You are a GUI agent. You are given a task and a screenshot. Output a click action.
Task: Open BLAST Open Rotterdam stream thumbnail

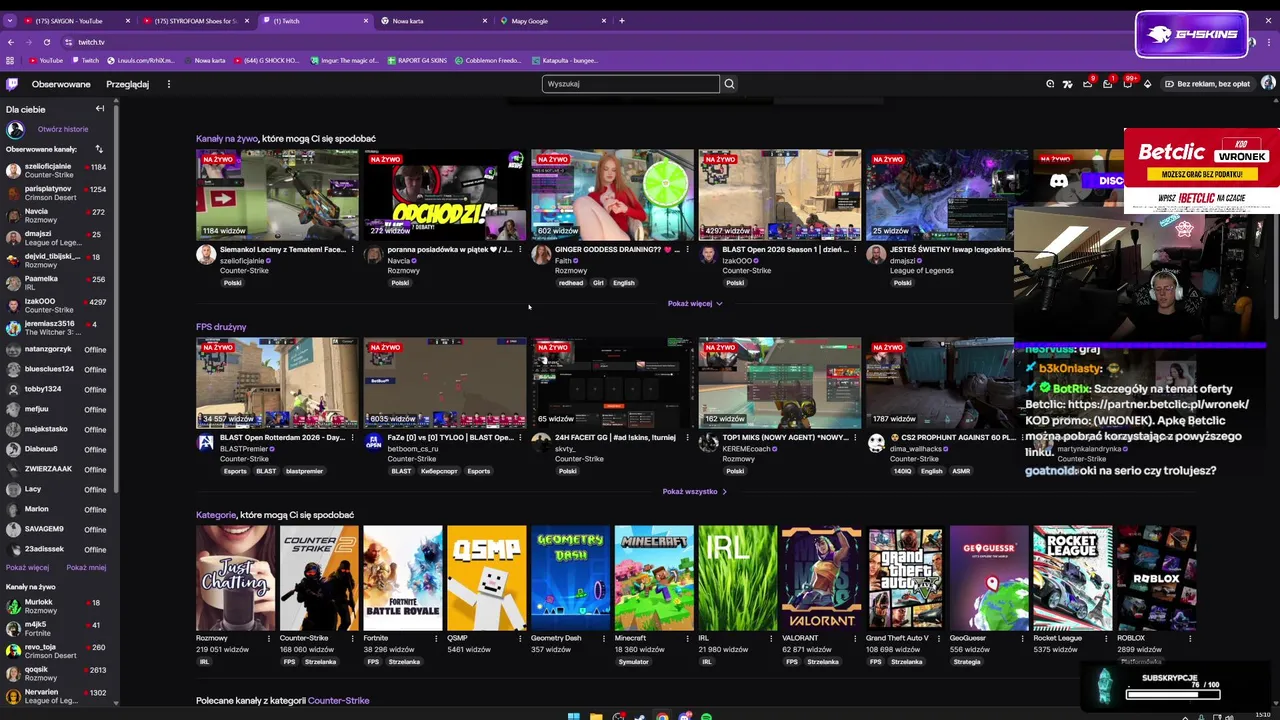point(277,383)
